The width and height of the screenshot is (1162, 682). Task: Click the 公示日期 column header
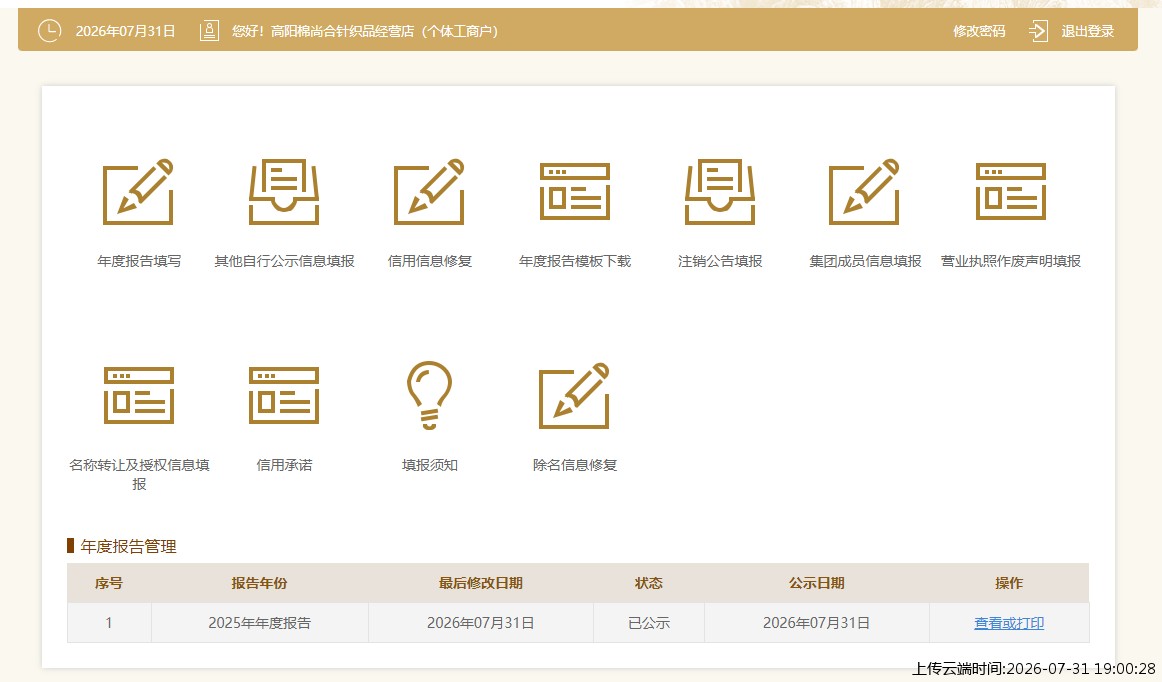tap(817, 583)
